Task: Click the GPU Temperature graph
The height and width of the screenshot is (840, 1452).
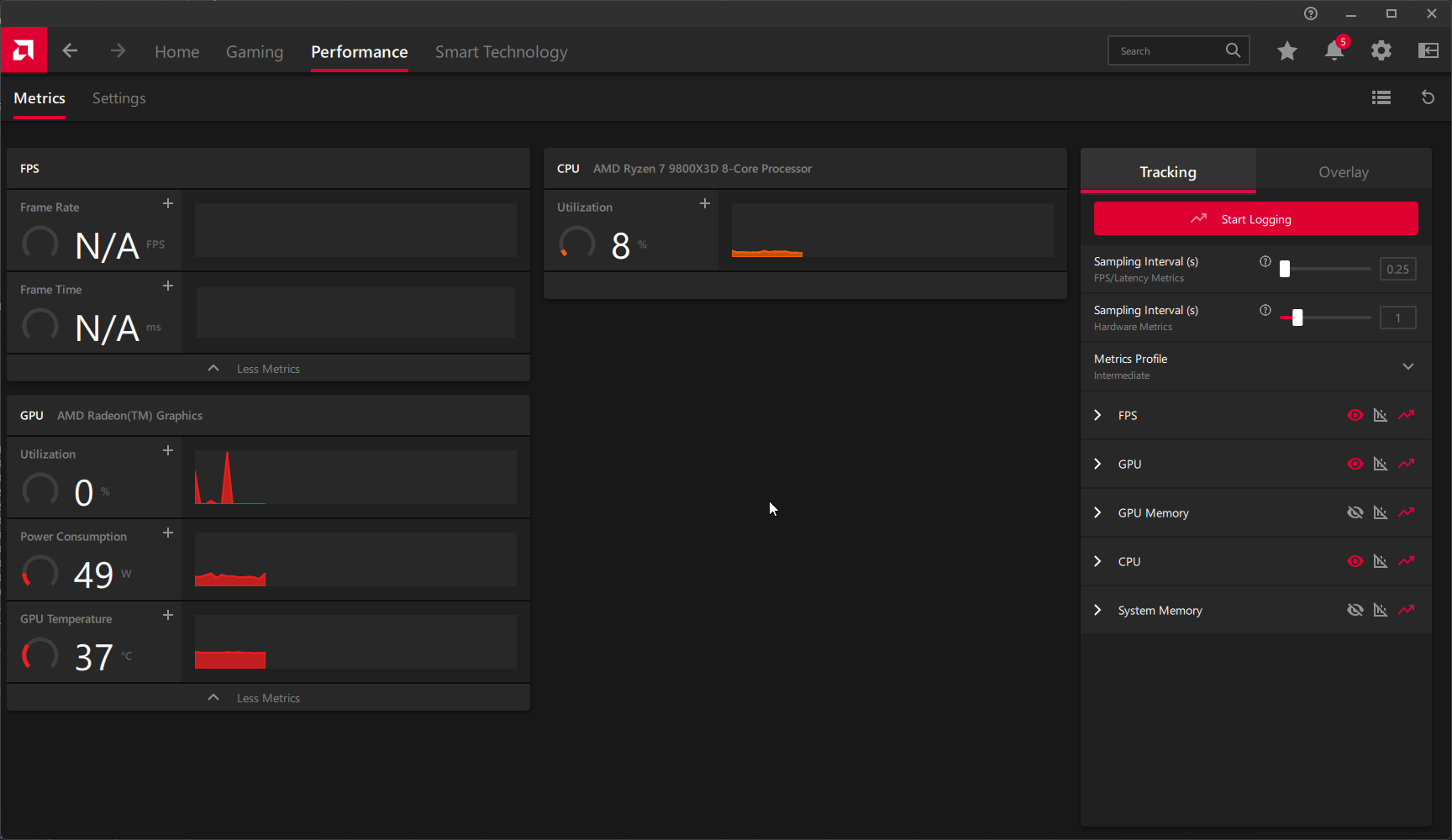Action: (355, 642)
